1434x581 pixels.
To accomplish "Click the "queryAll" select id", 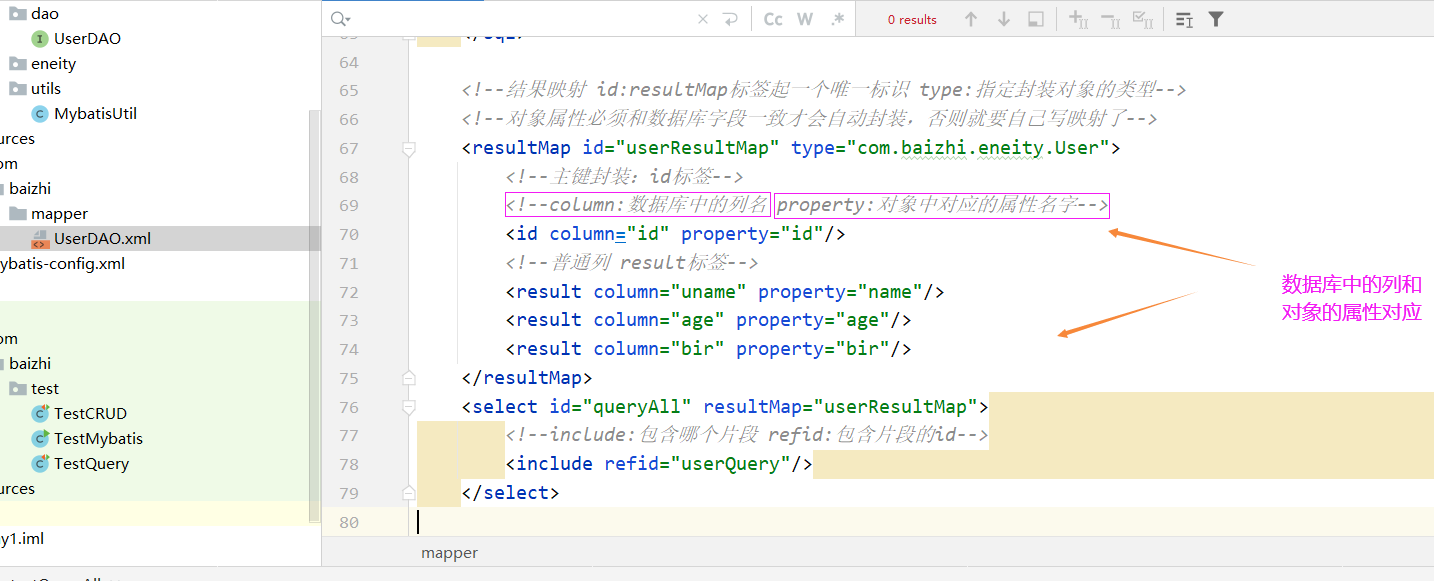I will (x=637, y=407).
